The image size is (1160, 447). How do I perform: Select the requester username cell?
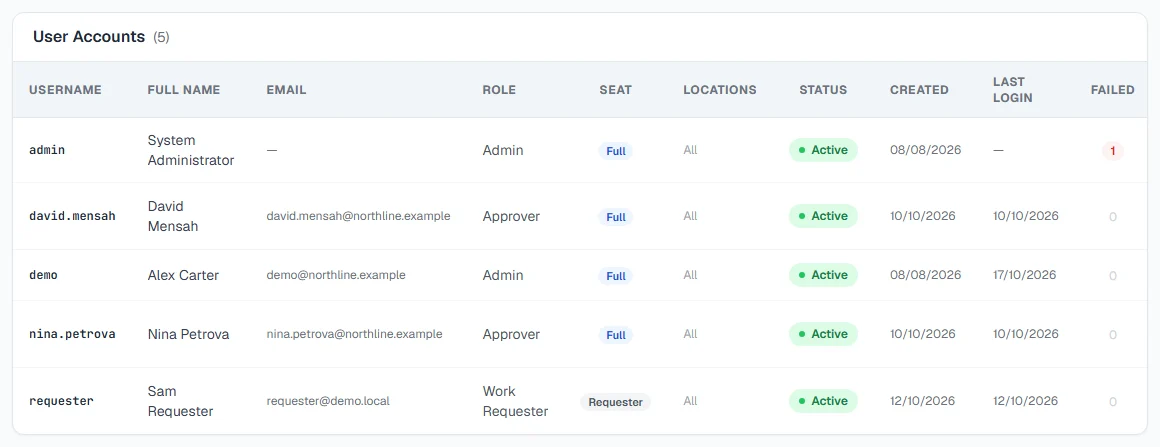(x=61, y=401)
